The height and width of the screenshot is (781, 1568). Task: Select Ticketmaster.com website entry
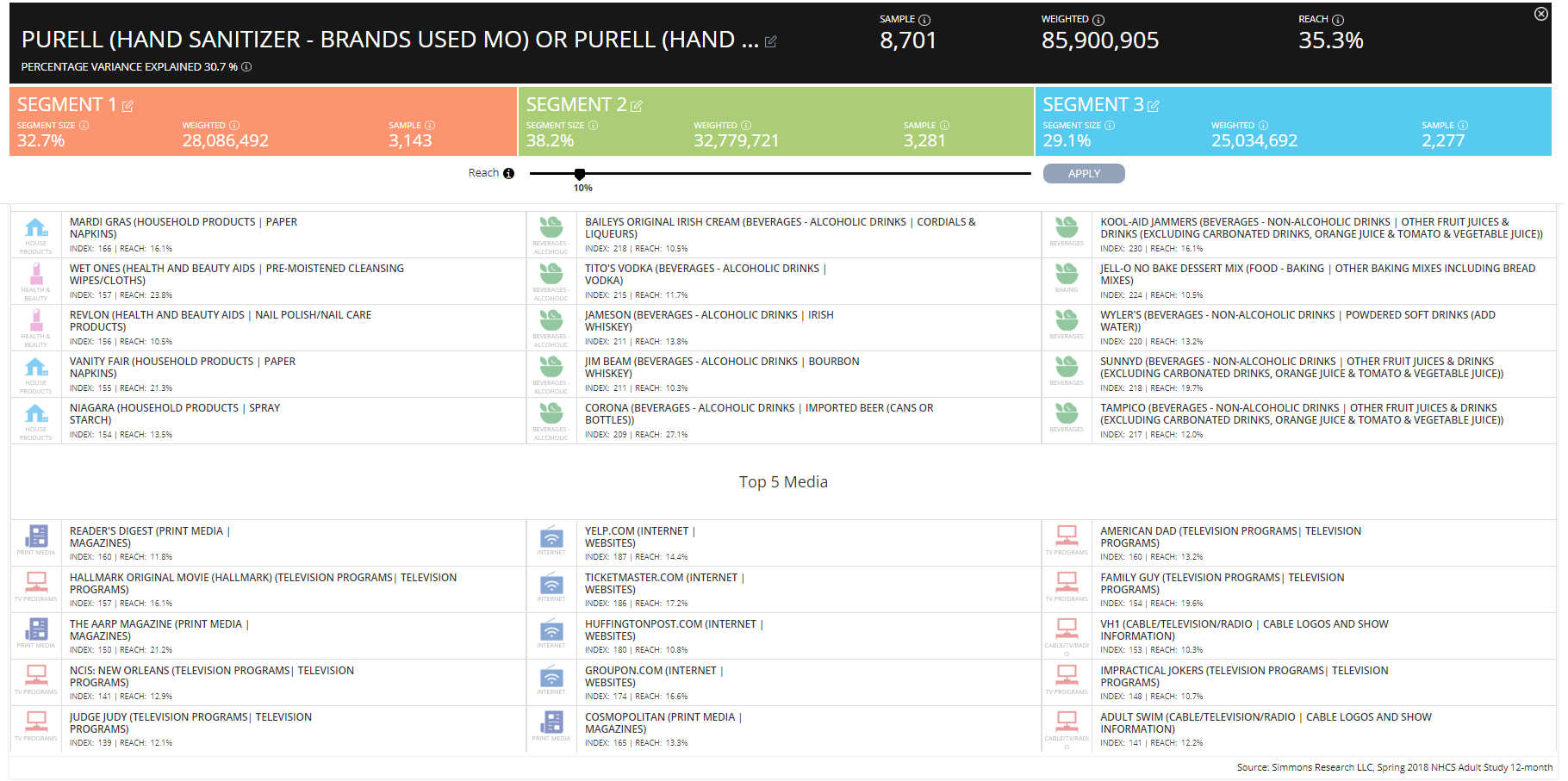[x=783, y=590]
